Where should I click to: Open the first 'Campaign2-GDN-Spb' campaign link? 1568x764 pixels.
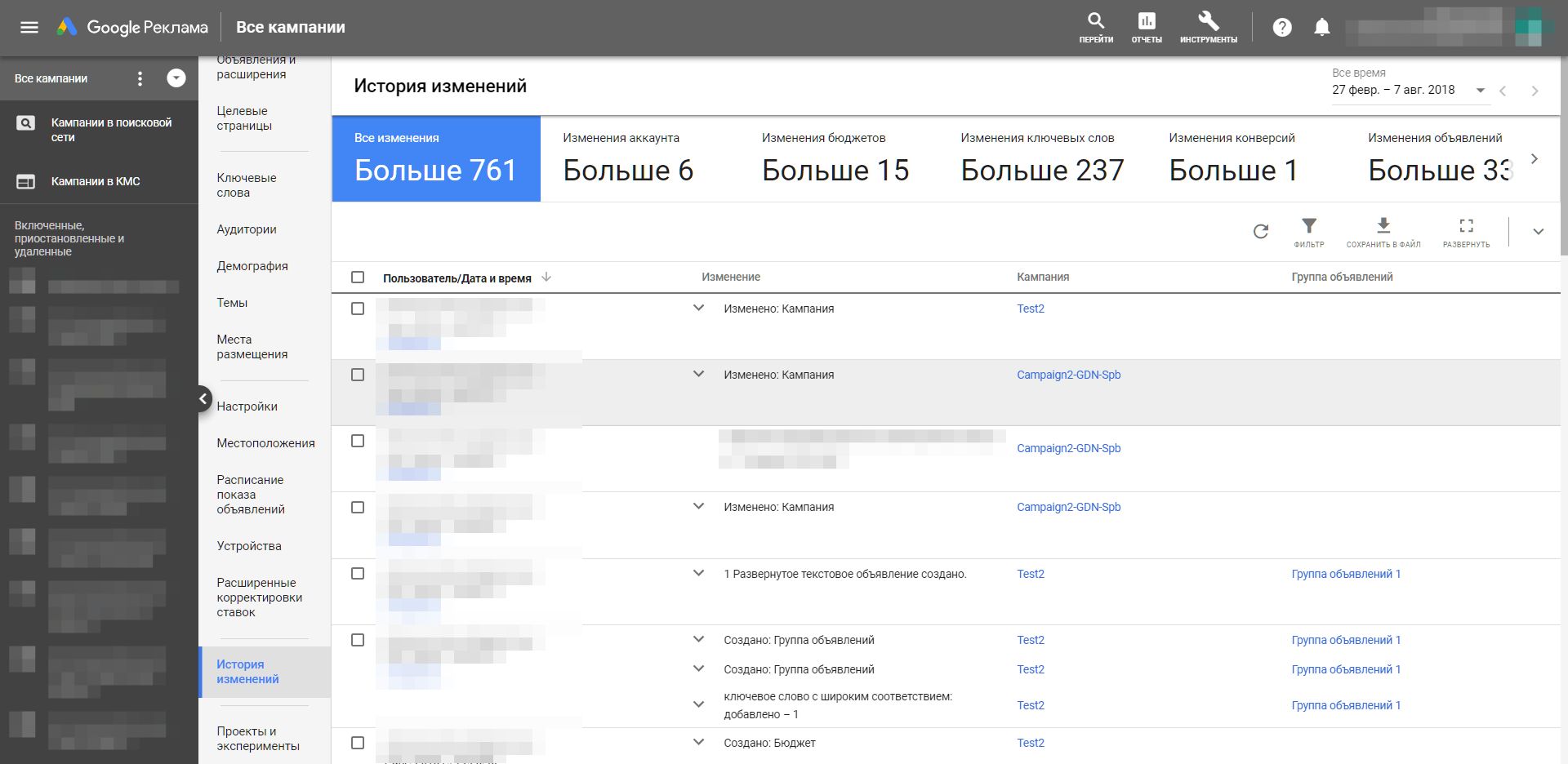tap(1068, 375)
